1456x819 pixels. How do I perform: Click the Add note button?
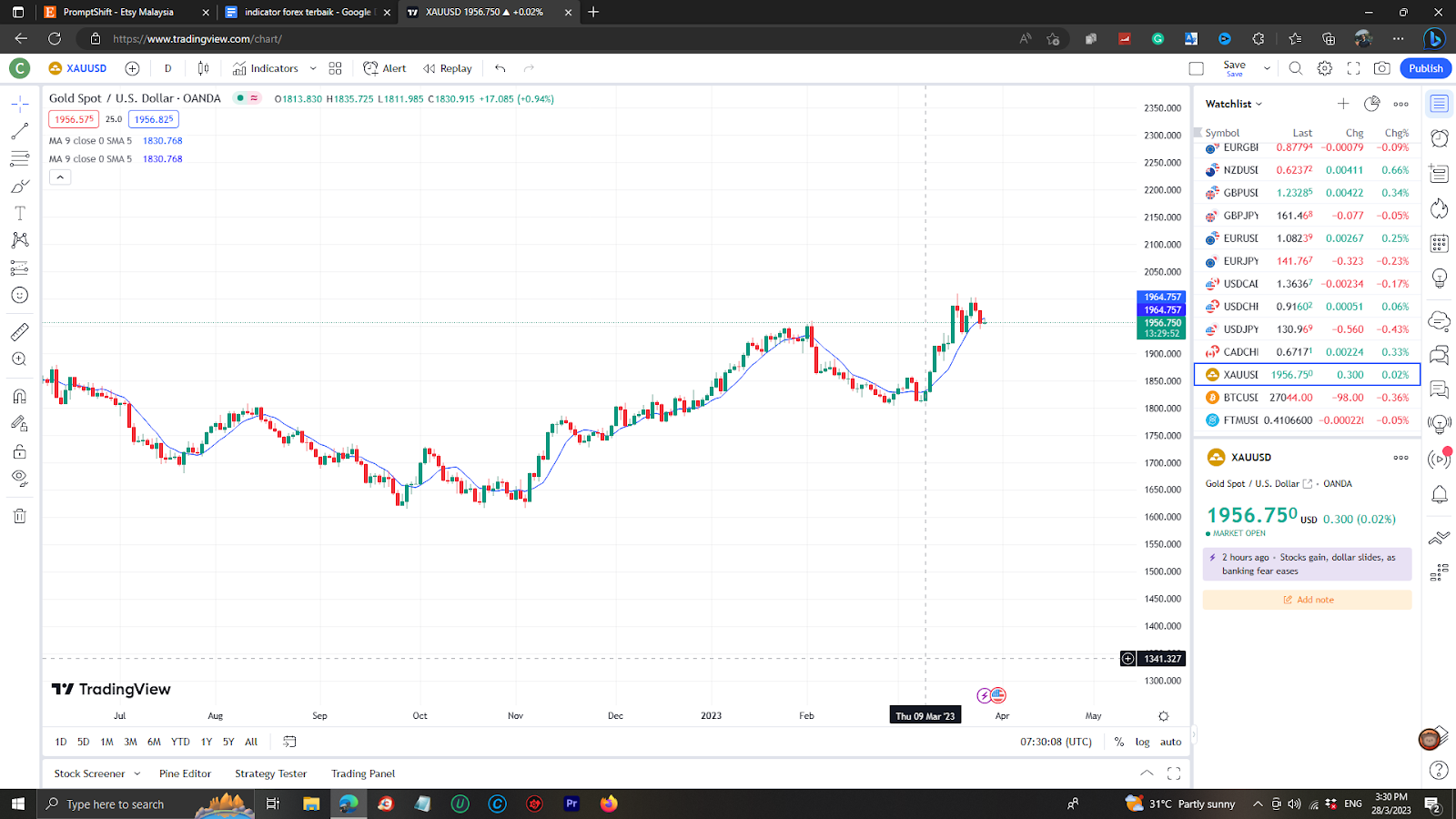coord(1307,600)
